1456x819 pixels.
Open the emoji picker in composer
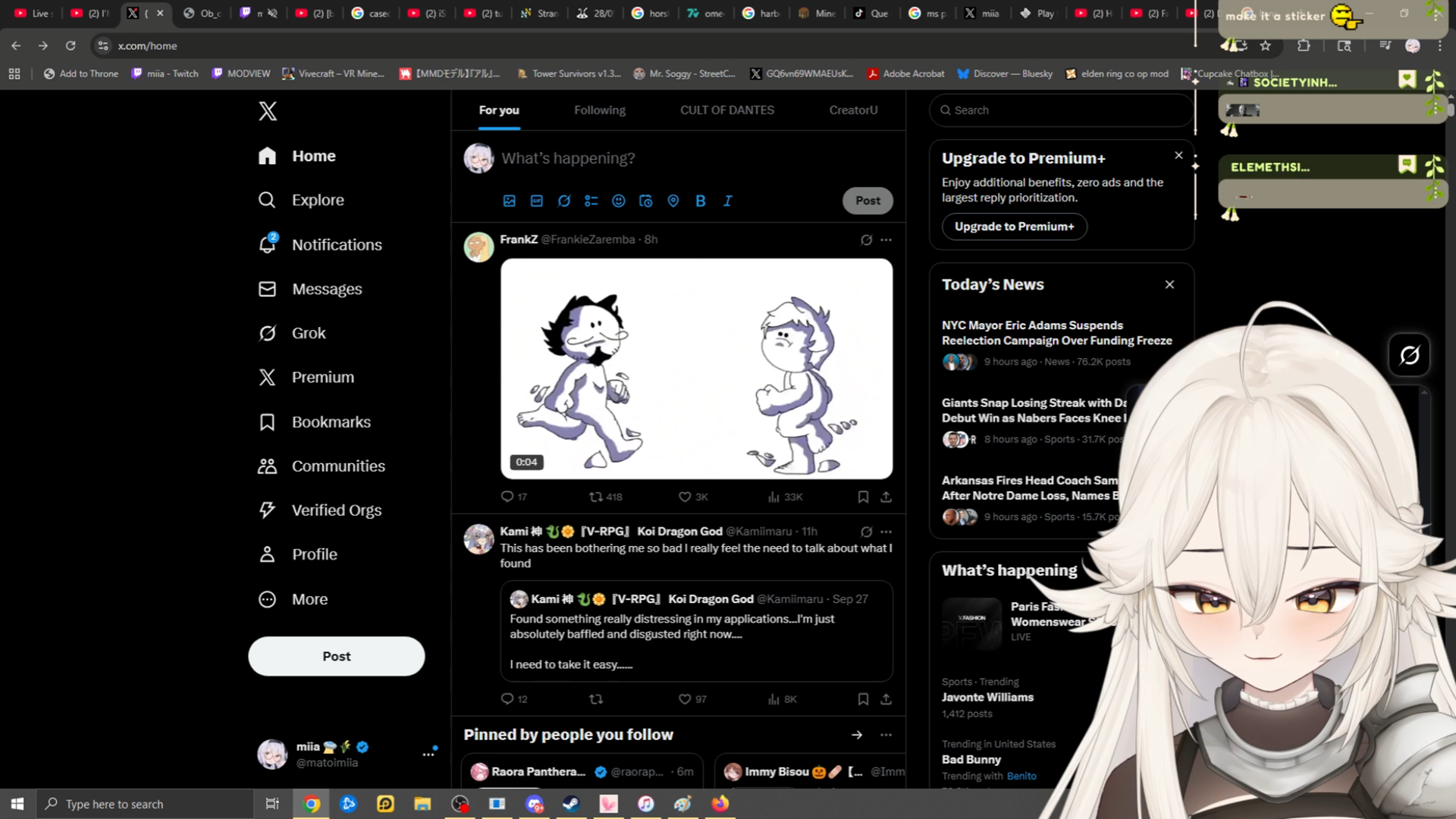[x=619, y=201]
